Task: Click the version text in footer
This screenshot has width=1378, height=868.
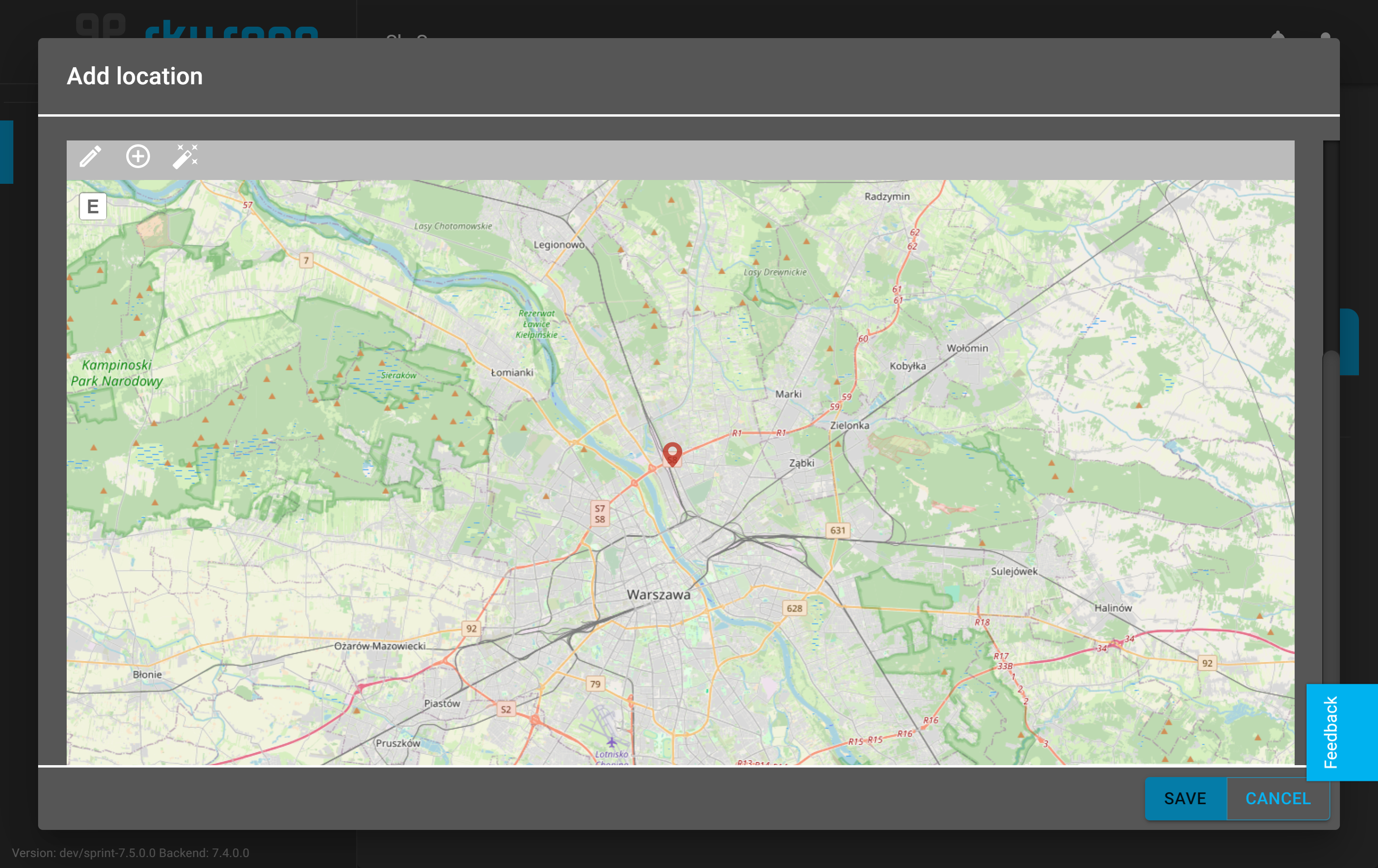Action: pos(131,853)
